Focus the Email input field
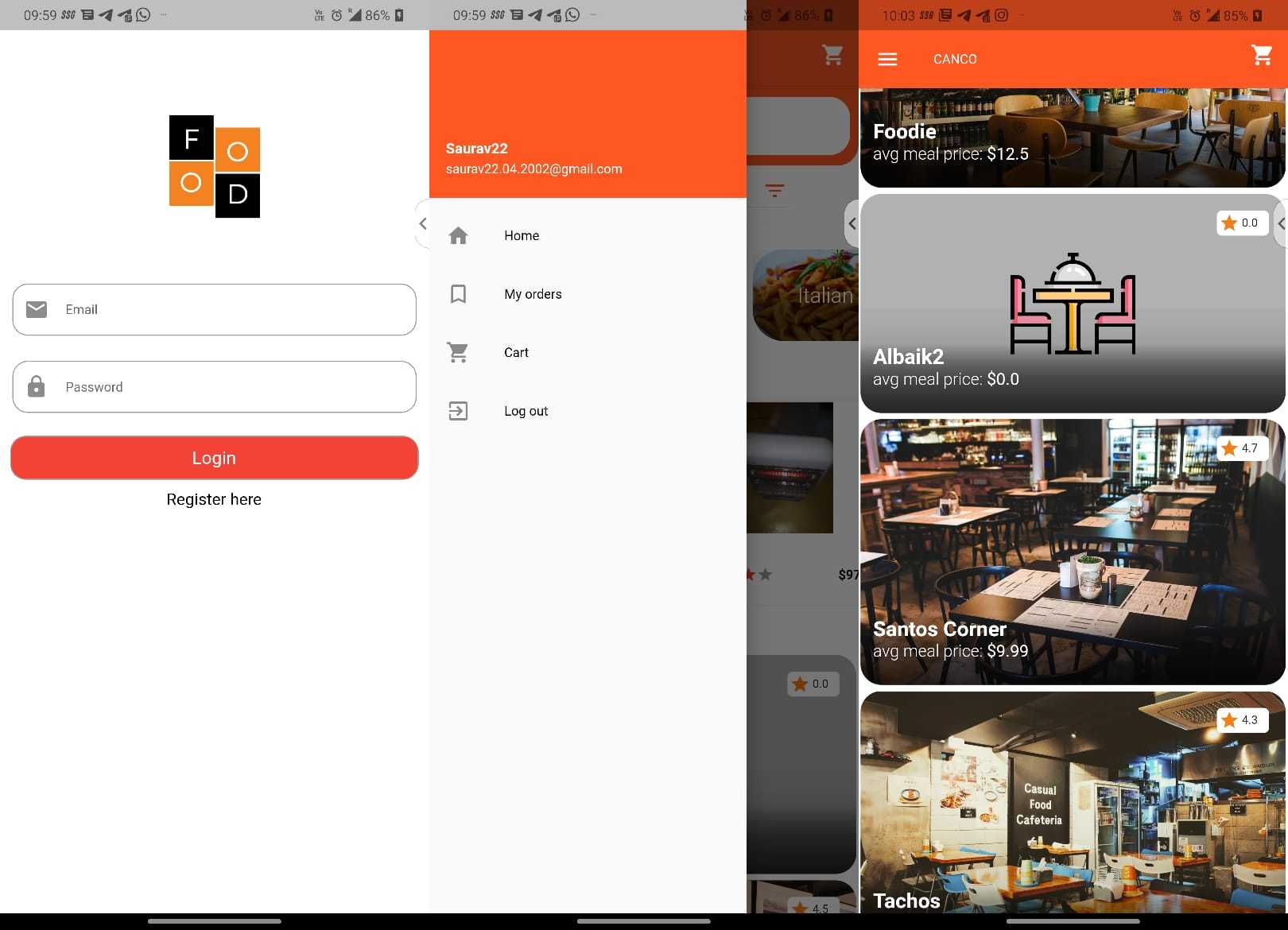The width and height of the screenshot is (1288, 930). point(231,310)
